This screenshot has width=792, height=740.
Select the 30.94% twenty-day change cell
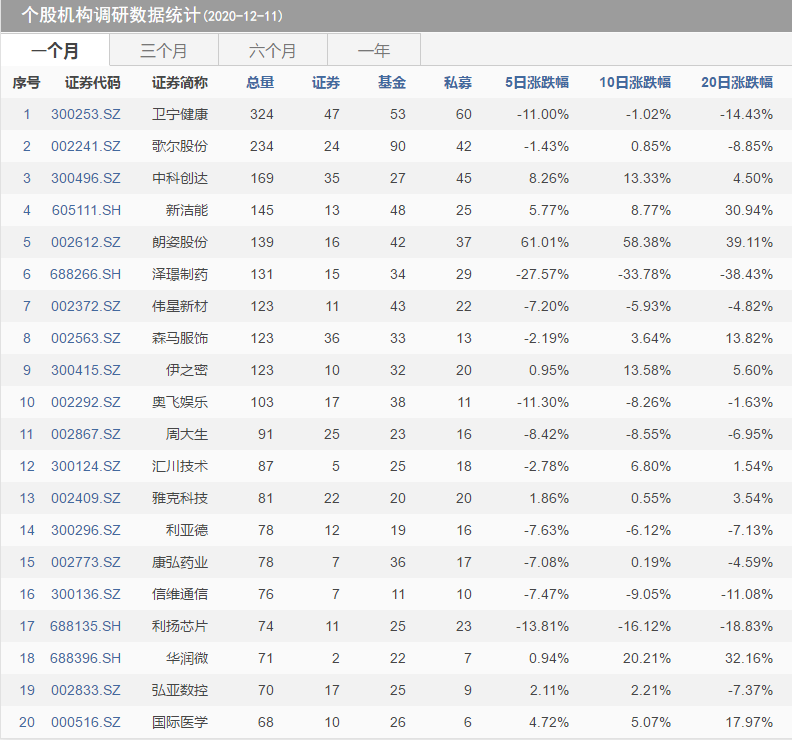[x=749, y=210]
